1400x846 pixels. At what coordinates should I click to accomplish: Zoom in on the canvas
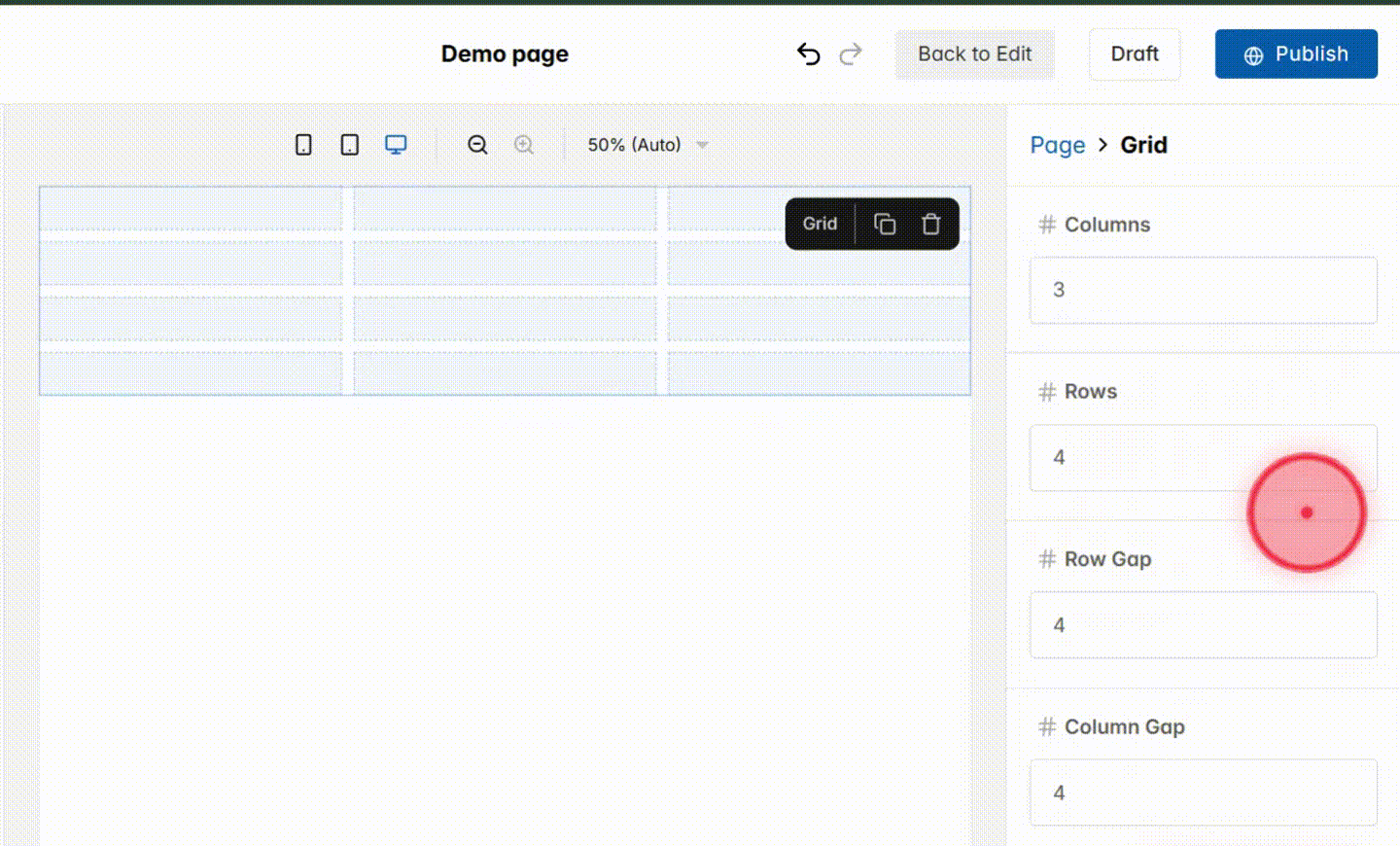pos(524,144)
